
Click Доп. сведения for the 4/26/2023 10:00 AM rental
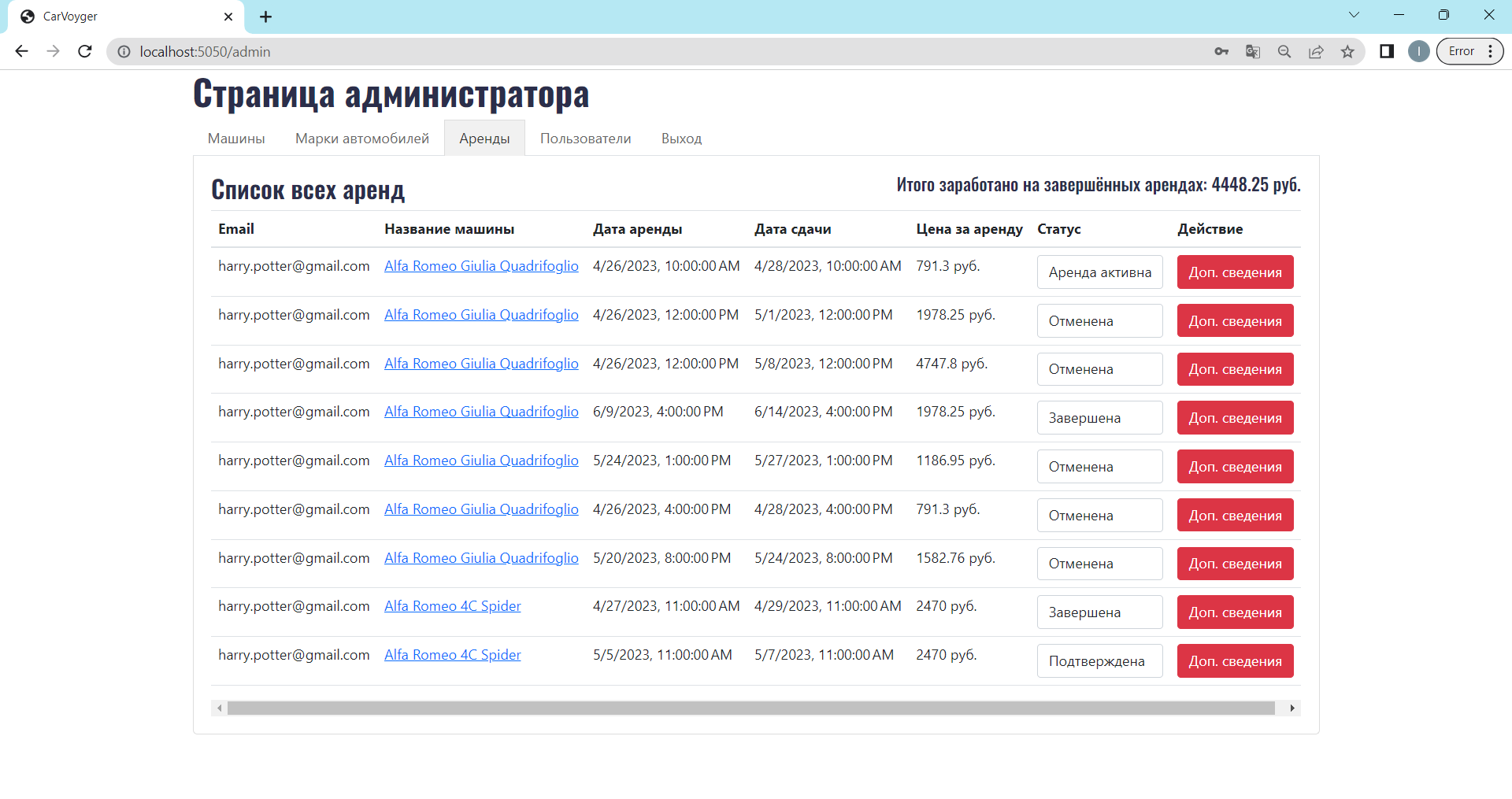[x=1235, y=272]
